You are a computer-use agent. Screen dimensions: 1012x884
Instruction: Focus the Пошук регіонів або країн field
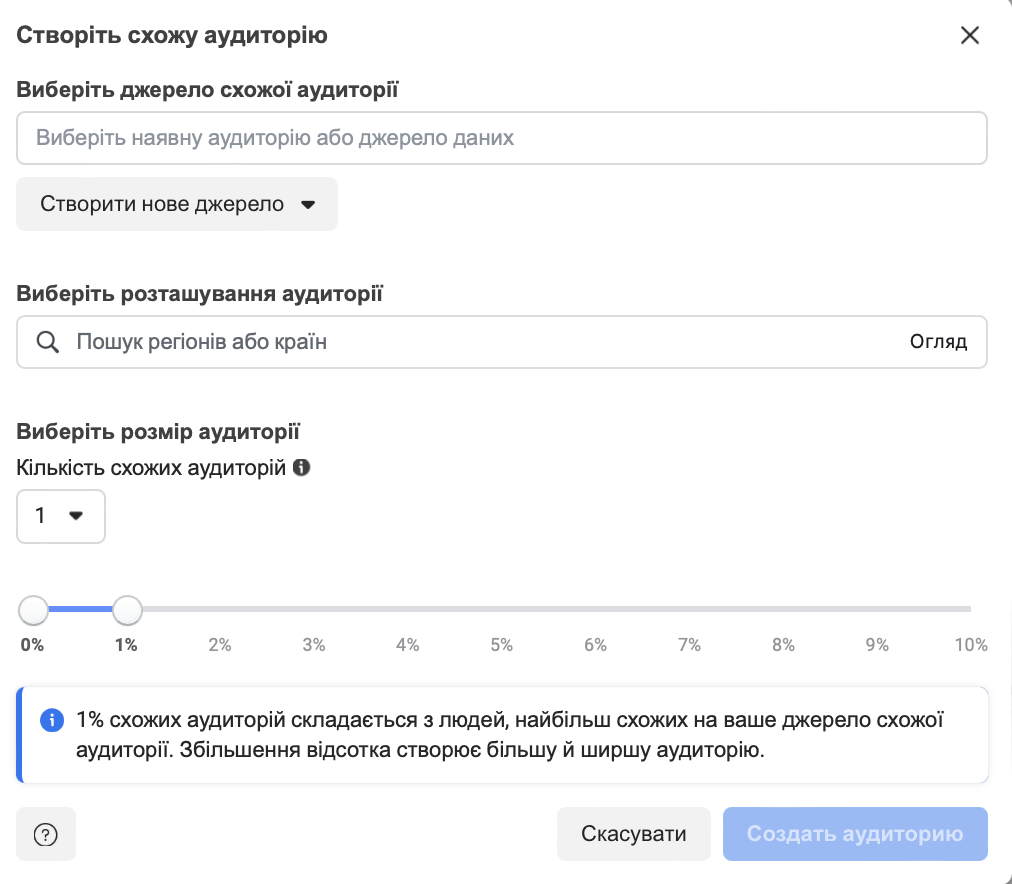tap(501, 342)
